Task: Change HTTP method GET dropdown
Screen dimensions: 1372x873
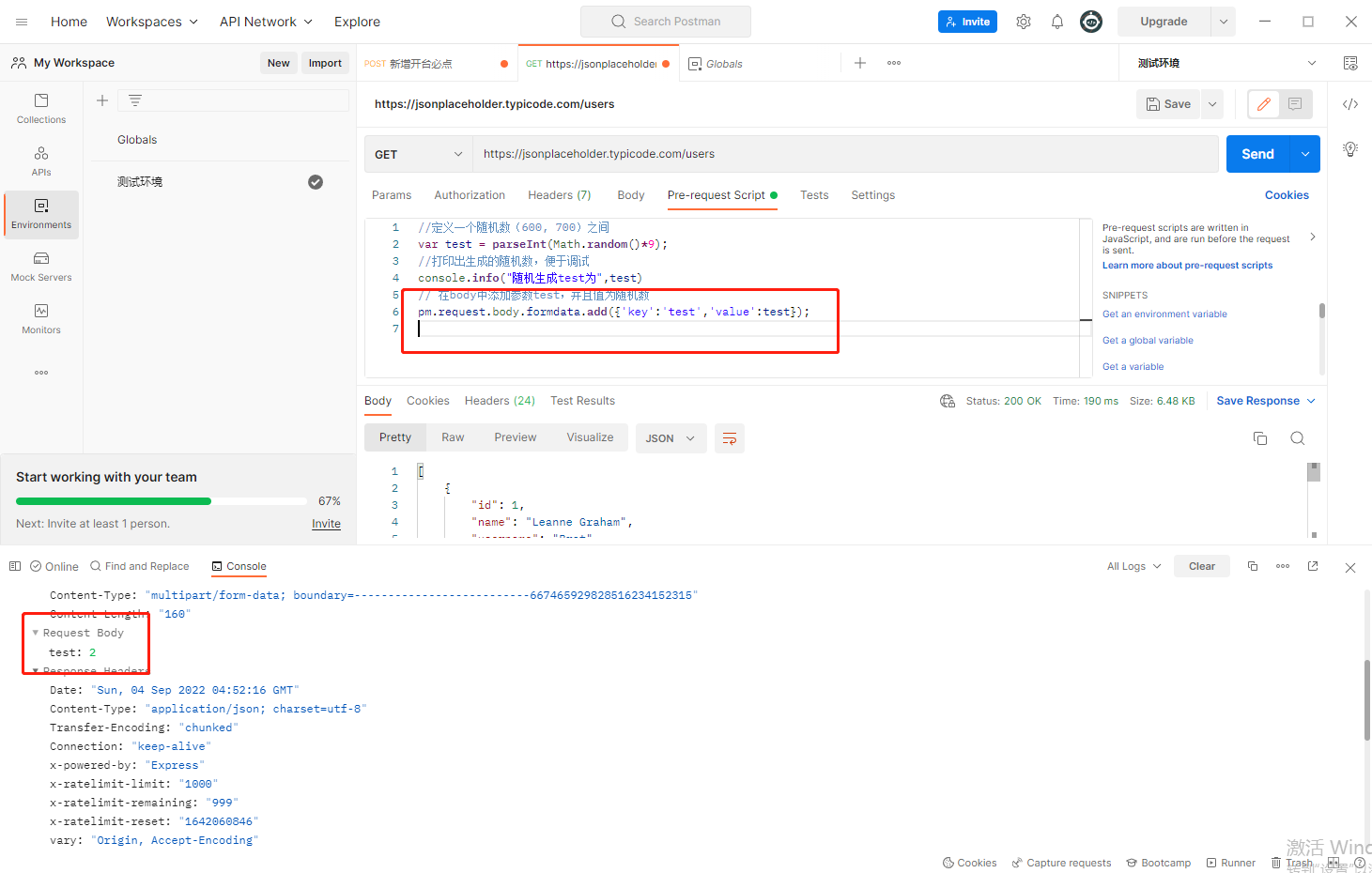Action: tap(419, 154)
